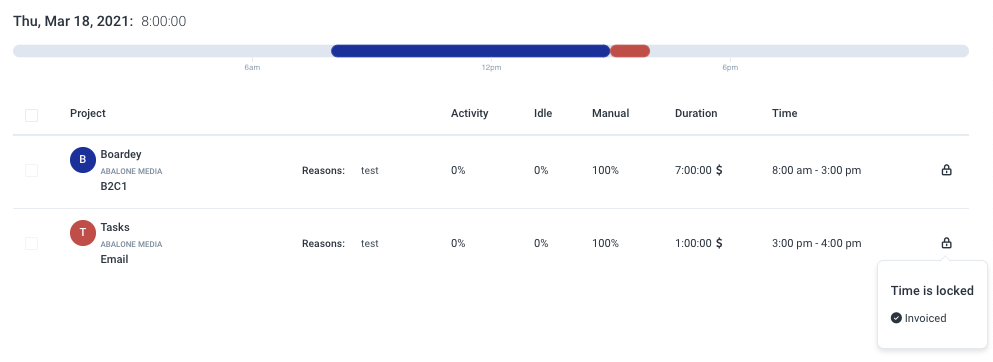Screen dimensions: 993x362
Task: Check the Tasks row checkbox
Action: coord(32,243)
